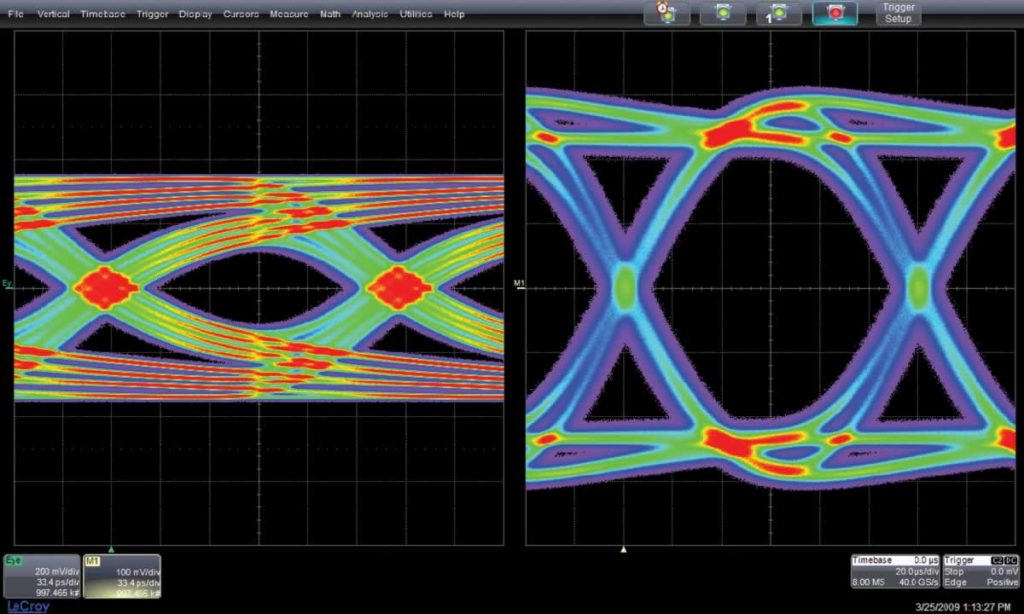Expand the Analysis menu

pyautogui.click(x=370, y=15)
